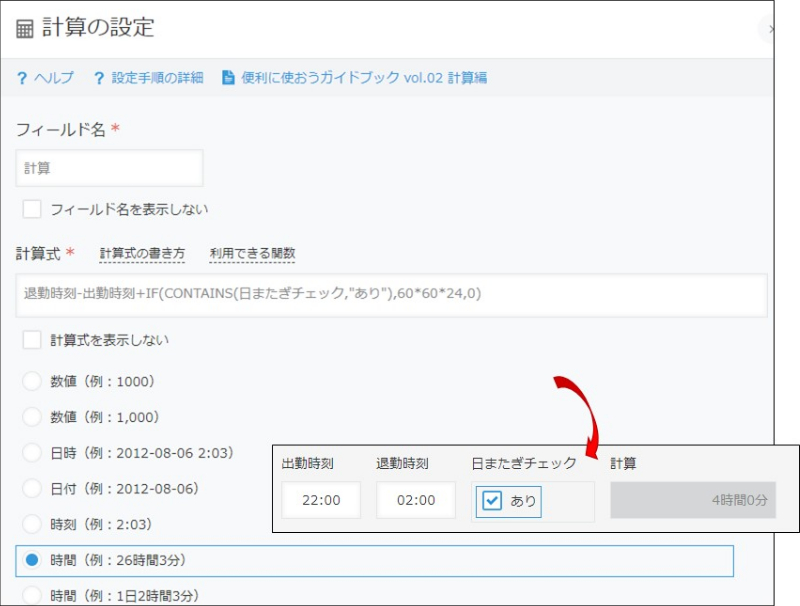
Task: Open 便利に使おうガイドブック vol.02 計算編 link
Action: click(x=364, y=78)
